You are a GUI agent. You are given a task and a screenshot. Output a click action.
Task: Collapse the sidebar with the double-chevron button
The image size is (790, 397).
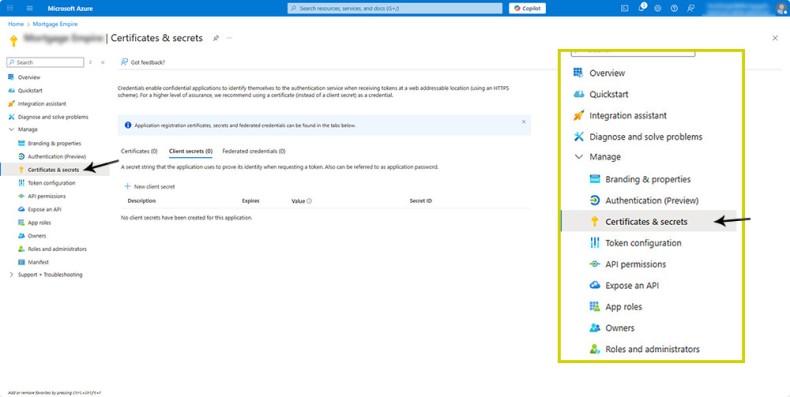(x=103, y=62)
